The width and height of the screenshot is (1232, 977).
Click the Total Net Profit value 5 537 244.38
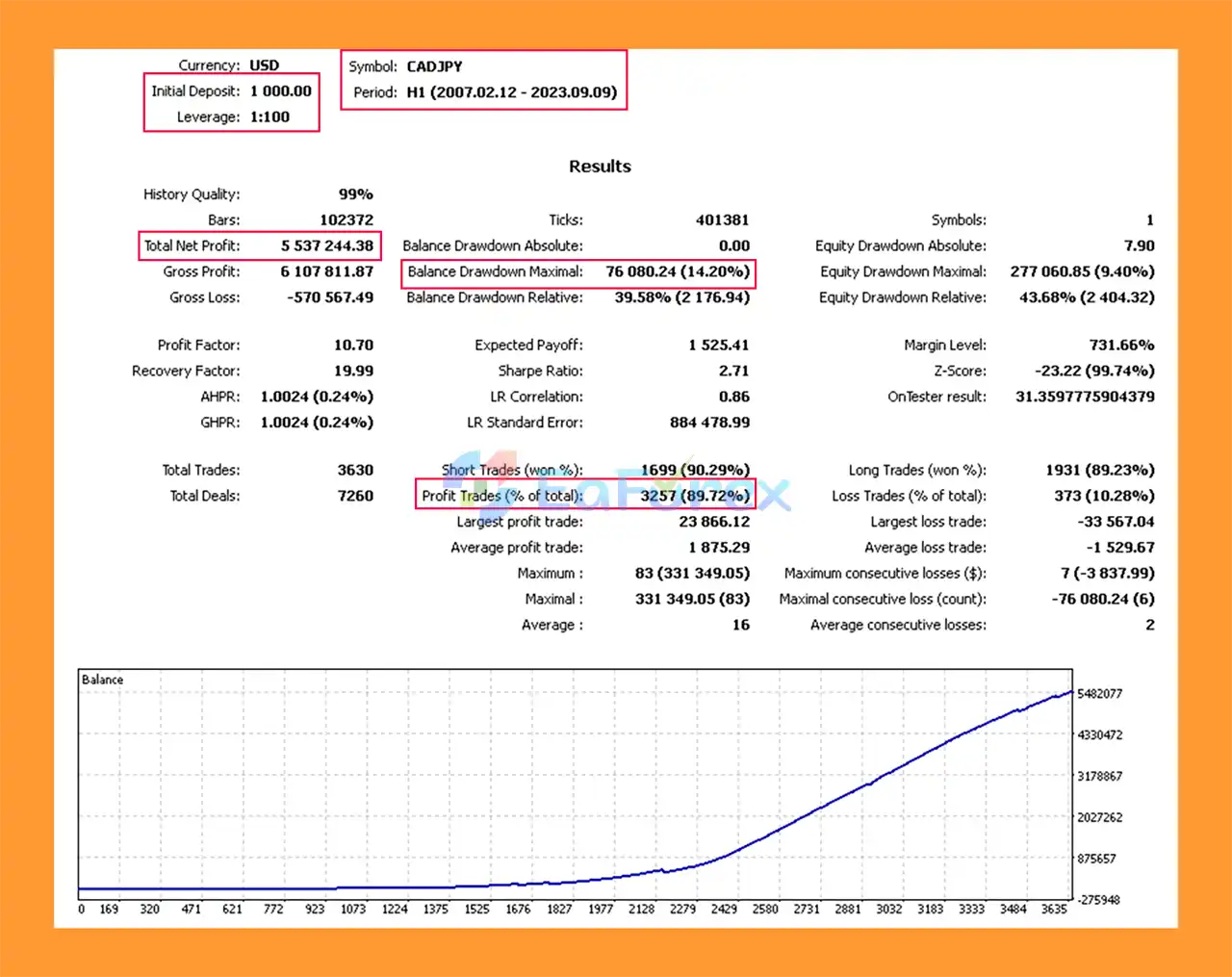pyautogui.click(x=326, y=246)
